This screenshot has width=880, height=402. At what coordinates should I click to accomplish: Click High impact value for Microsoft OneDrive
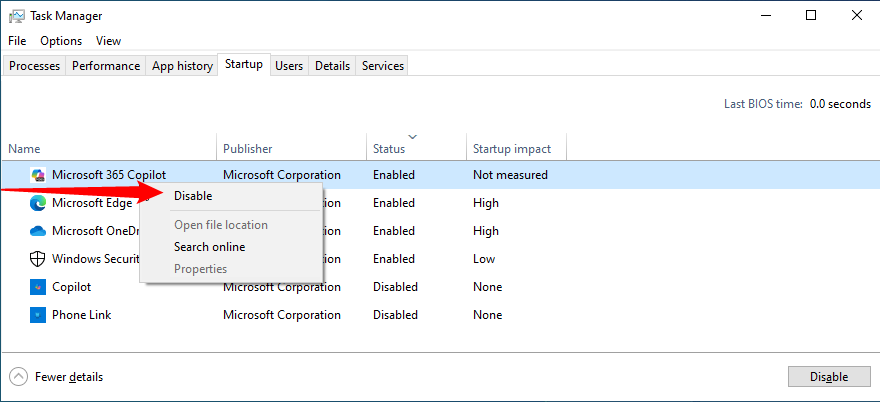pos(486,231)
